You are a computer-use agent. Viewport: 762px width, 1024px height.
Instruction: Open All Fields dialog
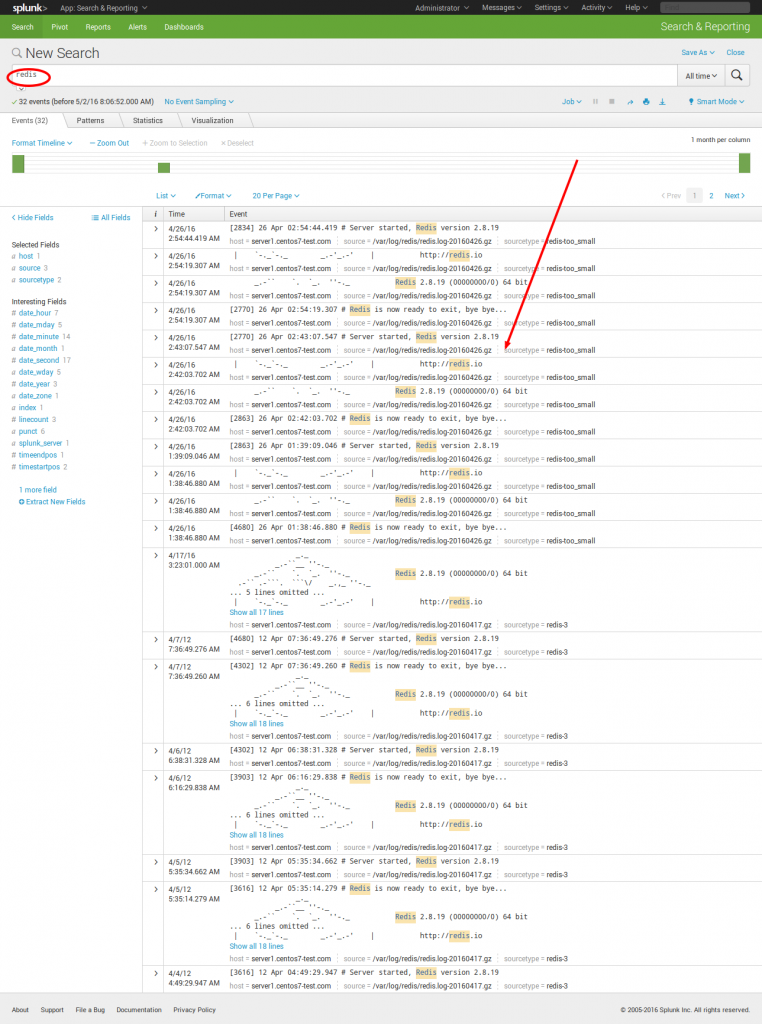coord(111,217)
